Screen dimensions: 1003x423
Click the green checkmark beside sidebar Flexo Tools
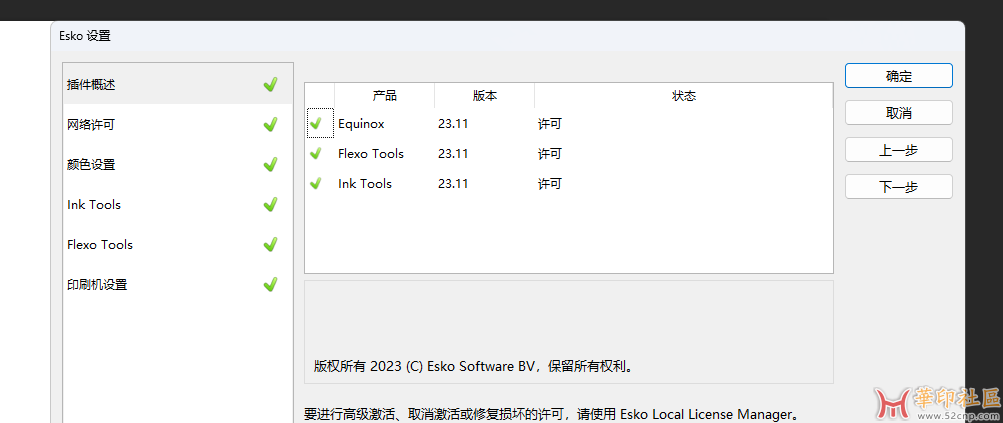point(271,244)
